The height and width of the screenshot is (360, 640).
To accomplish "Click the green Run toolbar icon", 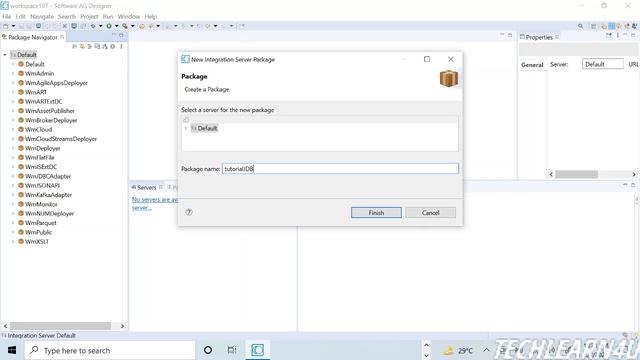I will (x=109, y=26).
